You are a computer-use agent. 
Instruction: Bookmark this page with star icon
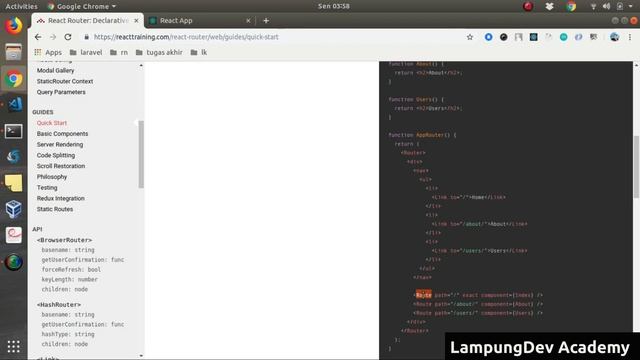click(470, 37)
